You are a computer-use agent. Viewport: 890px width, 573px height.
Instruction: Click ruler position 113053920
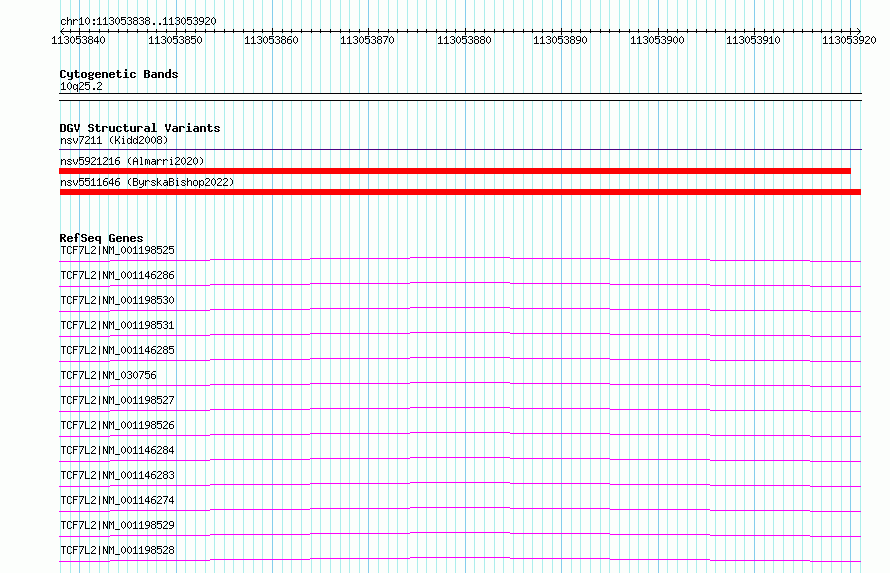pos(849,40)
